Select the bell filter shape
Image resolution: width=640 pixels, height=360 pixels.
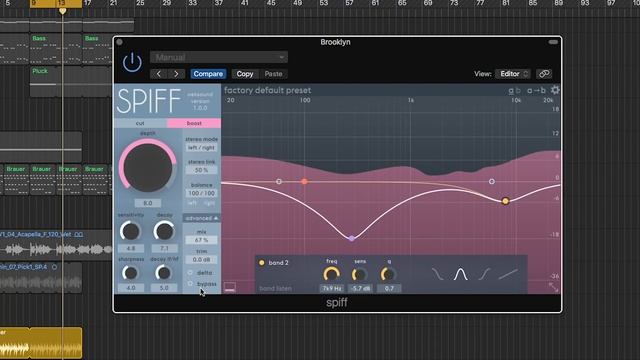pyautogui.click(x=461, y=274)
